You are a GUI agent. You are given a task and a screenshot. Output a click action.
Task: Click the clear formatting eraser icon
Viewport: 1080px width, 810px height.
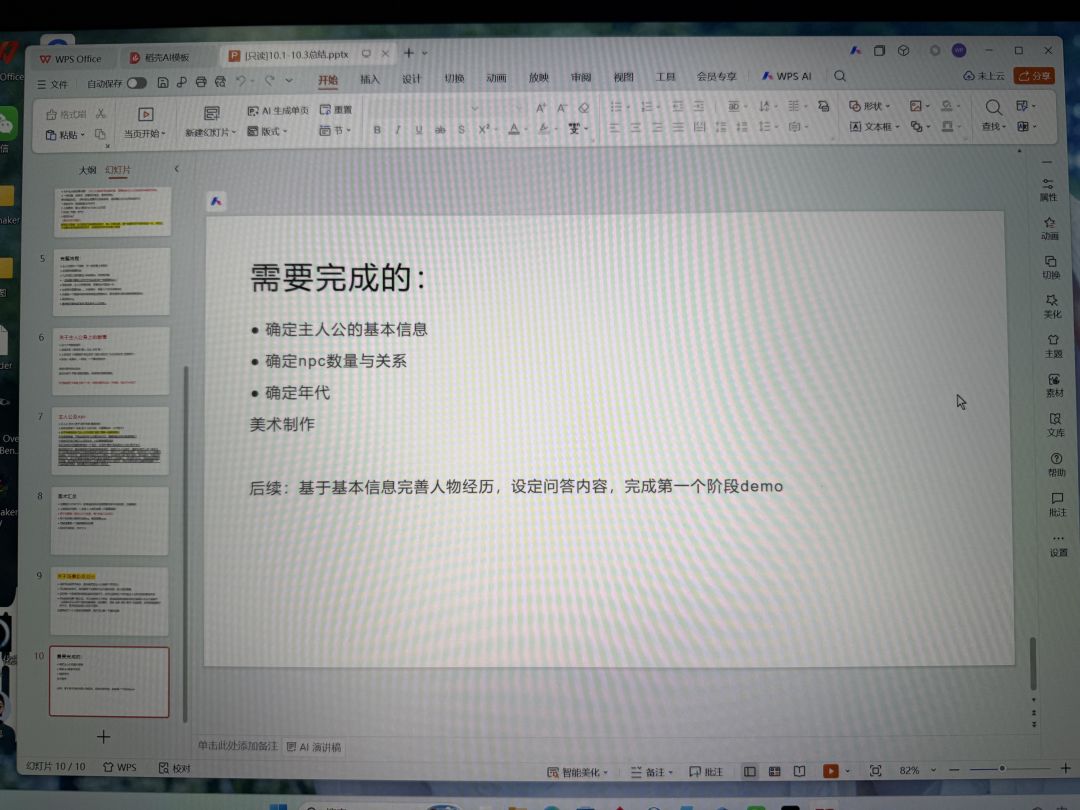tap(584, 107)
